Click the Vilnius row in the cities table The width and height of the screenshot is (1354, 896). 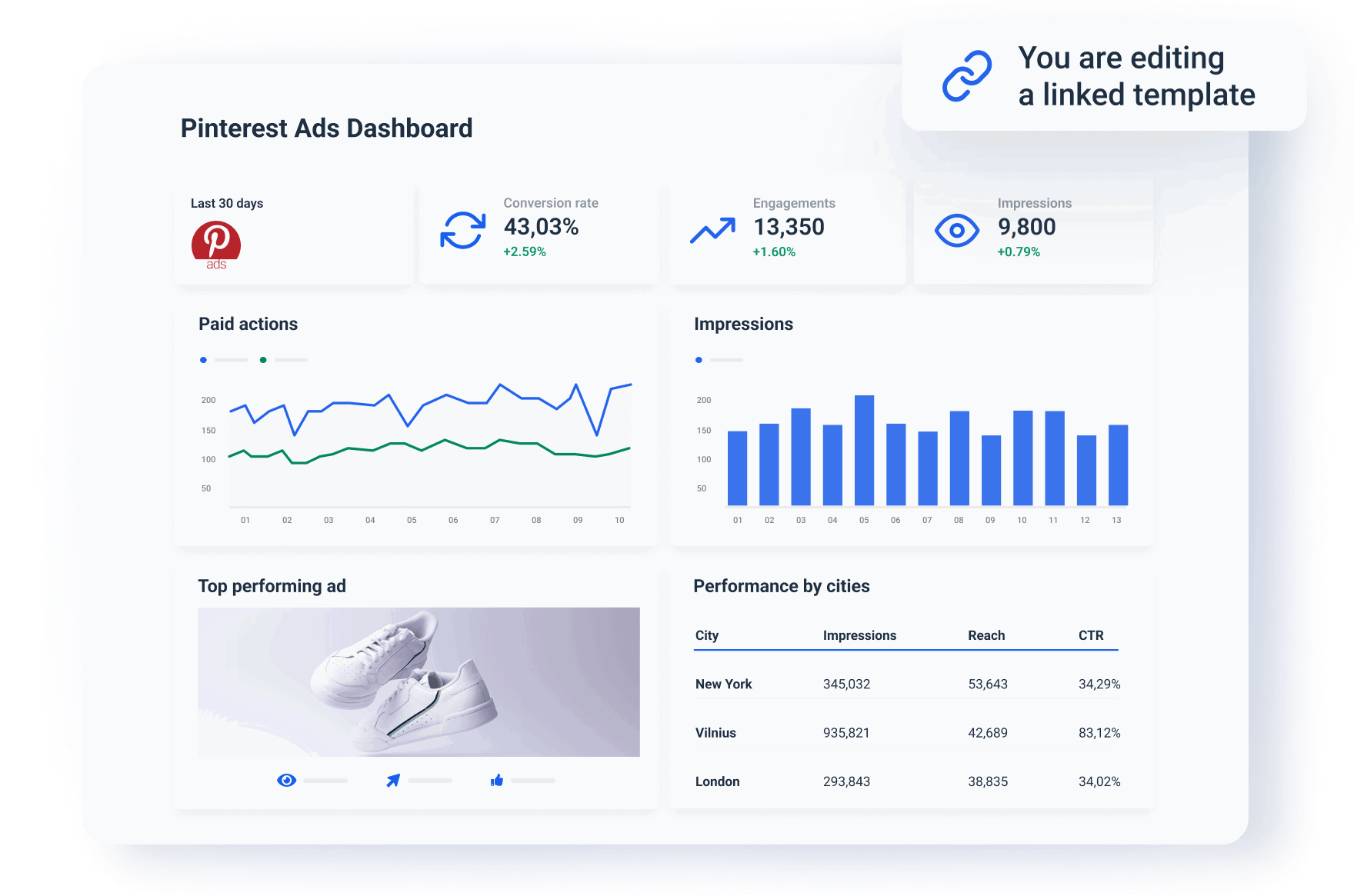coord(715,732)
